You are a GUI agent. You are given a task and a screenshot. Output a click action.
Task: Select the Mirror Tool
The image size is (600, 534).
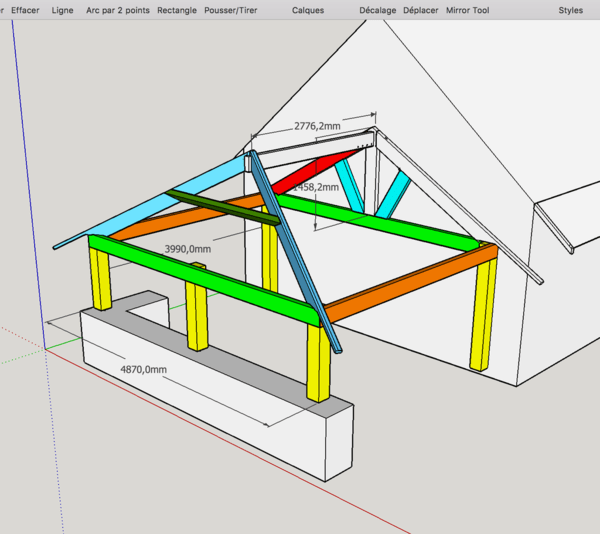[x=468, y=10]
